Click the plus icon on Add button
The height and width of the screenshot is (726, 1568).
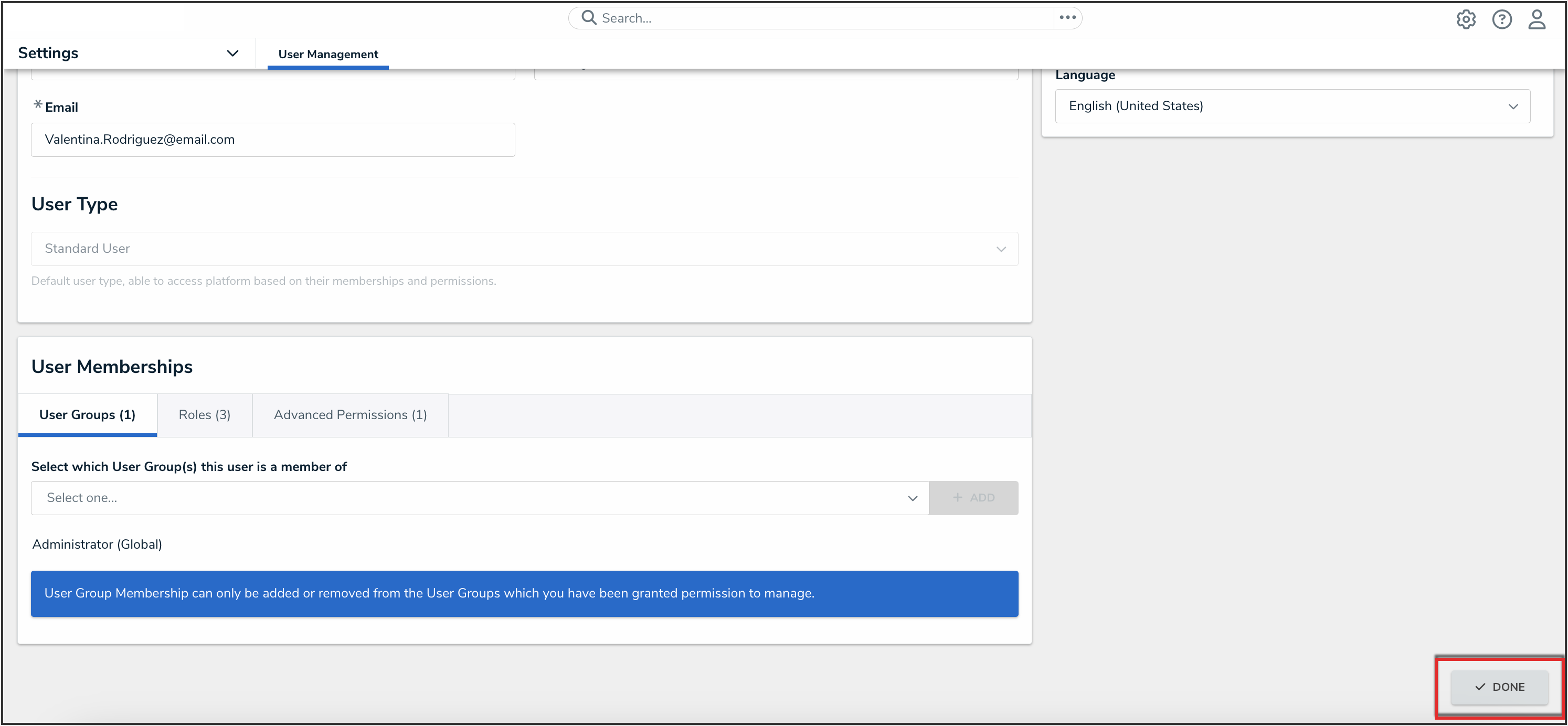point(958,497)
